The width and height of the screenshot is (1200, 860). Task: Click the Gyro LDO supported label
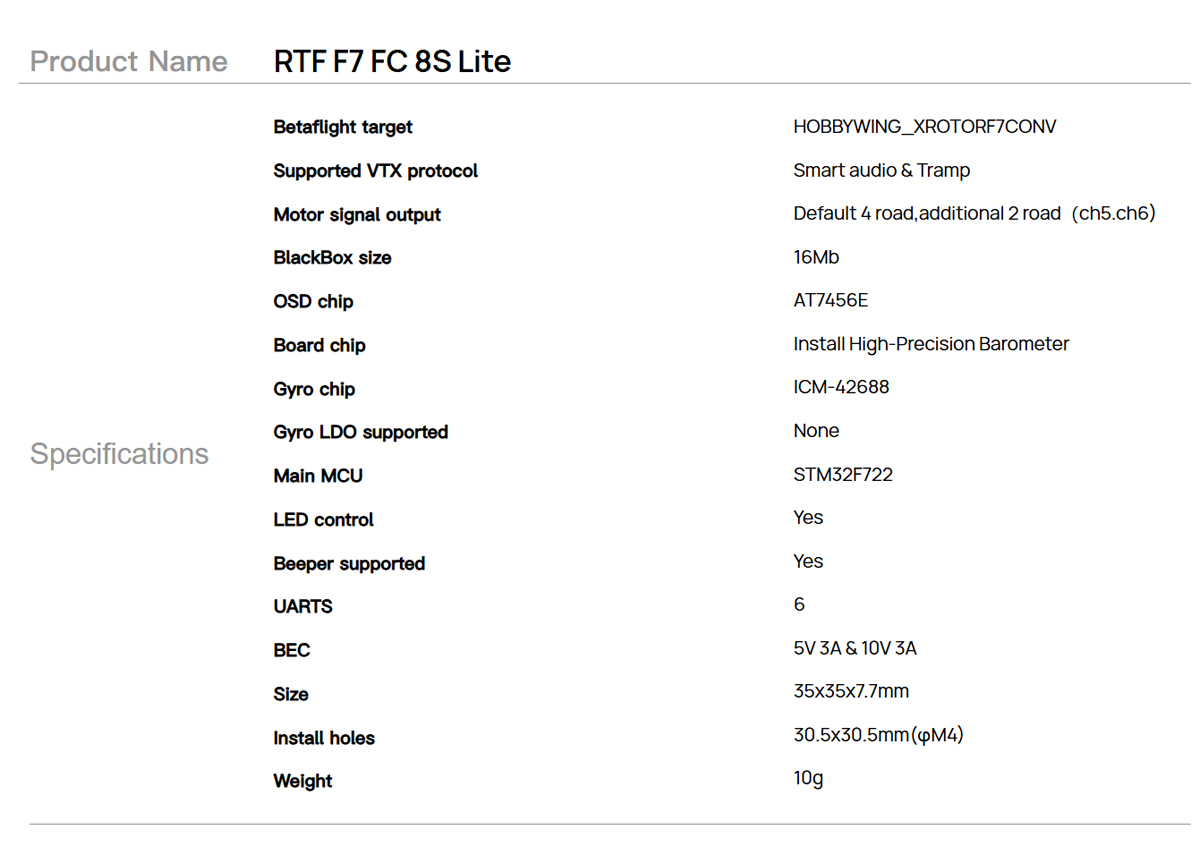(x=360, y=432)
